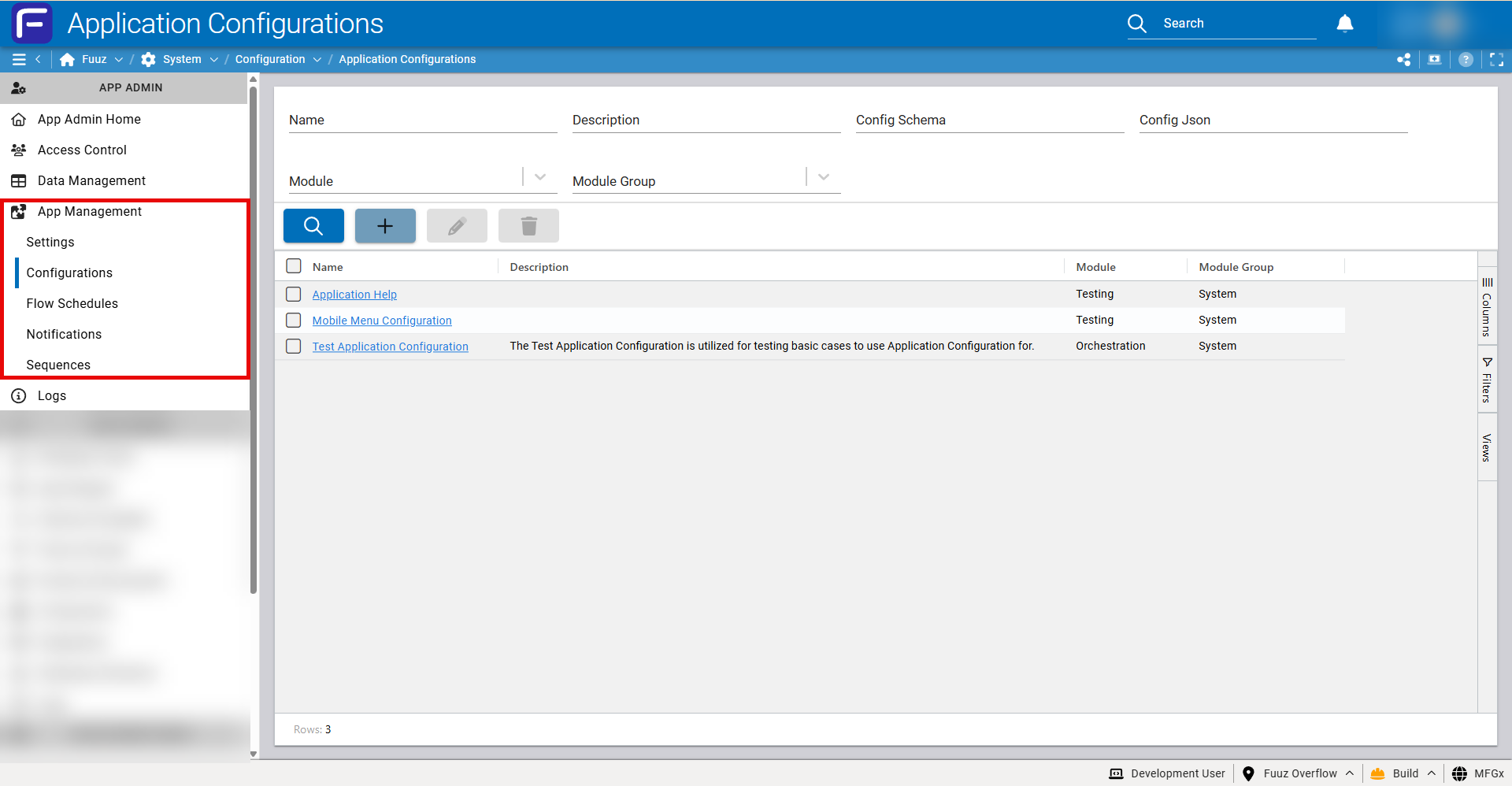
Task: Expand the Module dropdown filter
Action: [x=540, y=178]
